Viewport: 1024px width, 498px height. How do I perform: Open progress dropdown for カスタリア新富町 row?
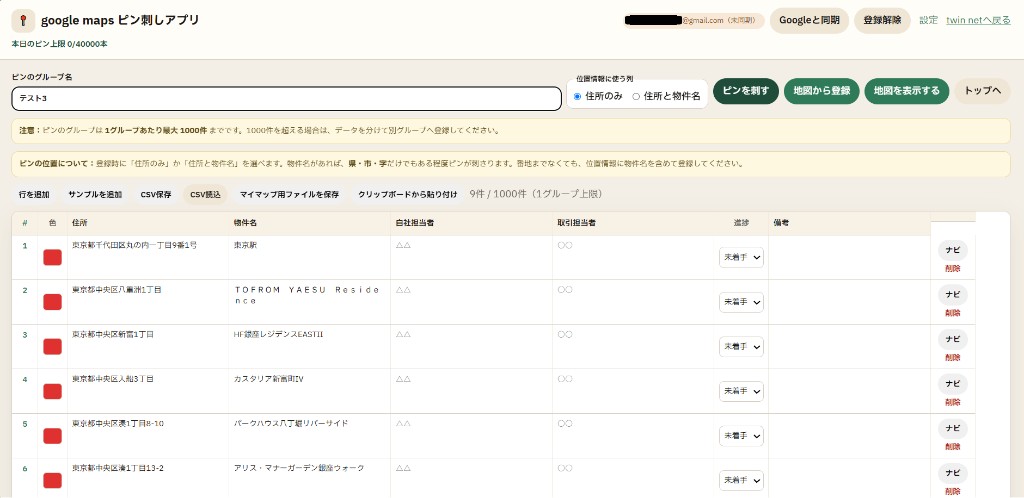741,392
